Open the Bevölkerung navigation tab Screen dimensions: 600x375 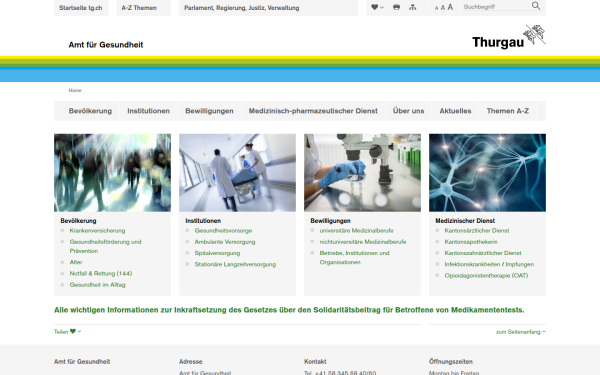point(90,111)
